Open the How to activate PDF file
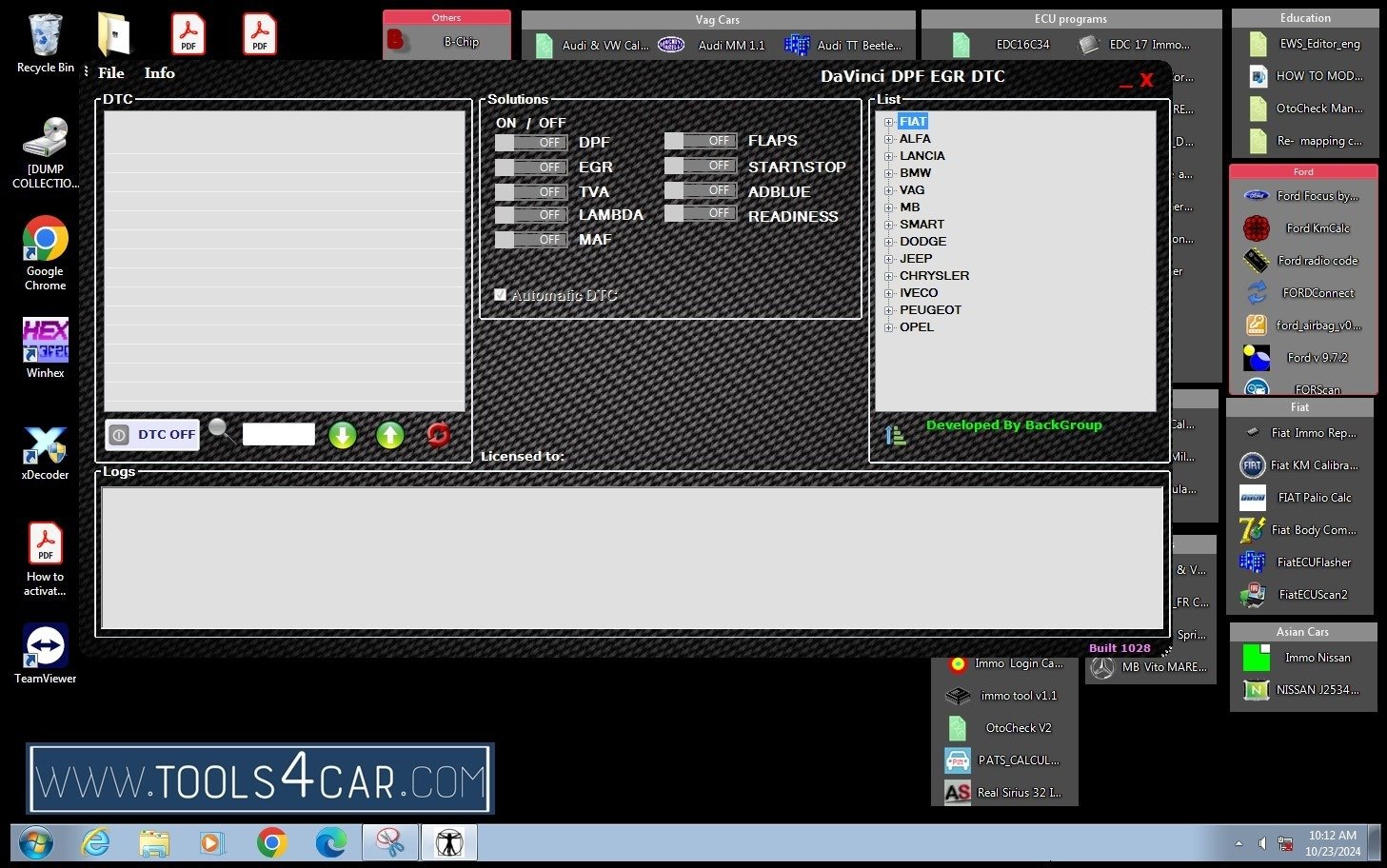The image size is (1387, 868). [x=45, y=560]
